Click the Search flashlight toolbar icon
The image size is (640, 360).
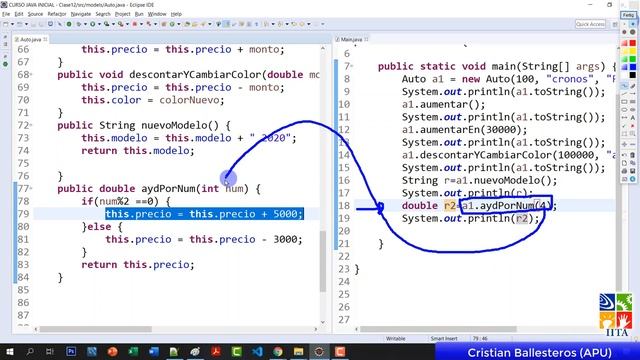pos(203,24)
